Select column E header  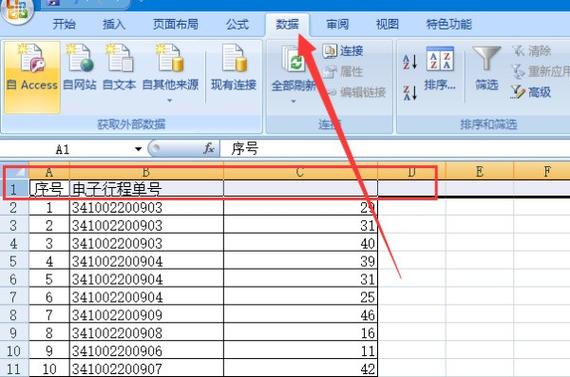[479, 172]
